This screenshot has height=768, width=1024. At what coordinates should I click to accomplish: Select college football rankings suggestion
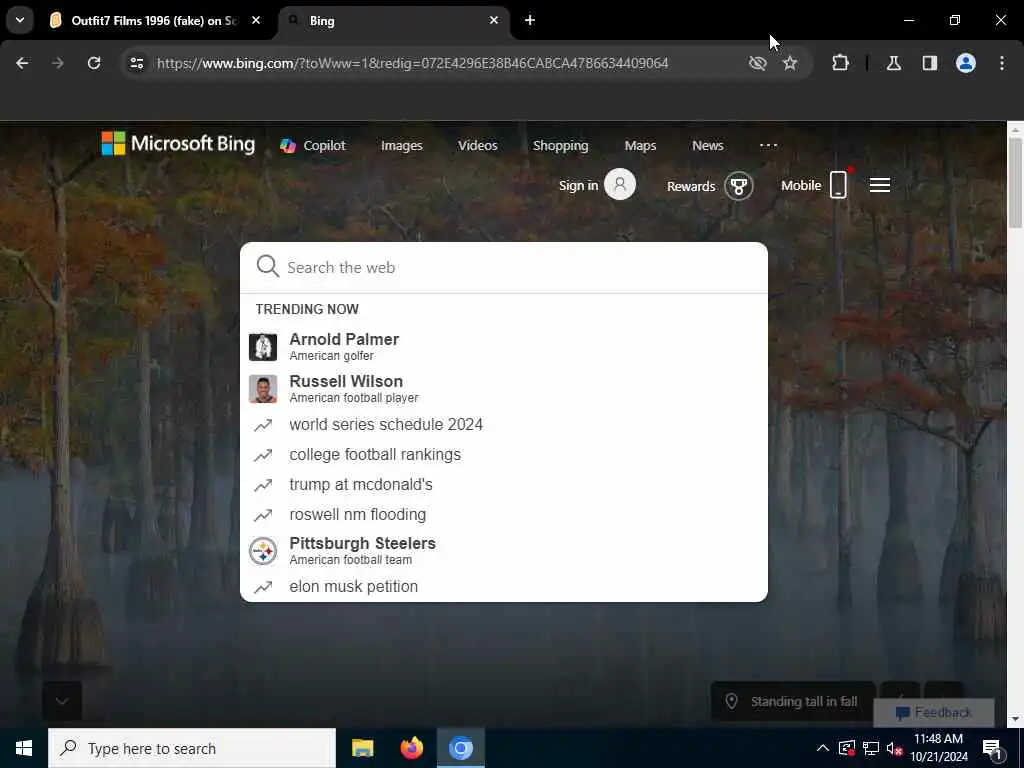pos(504,455)
